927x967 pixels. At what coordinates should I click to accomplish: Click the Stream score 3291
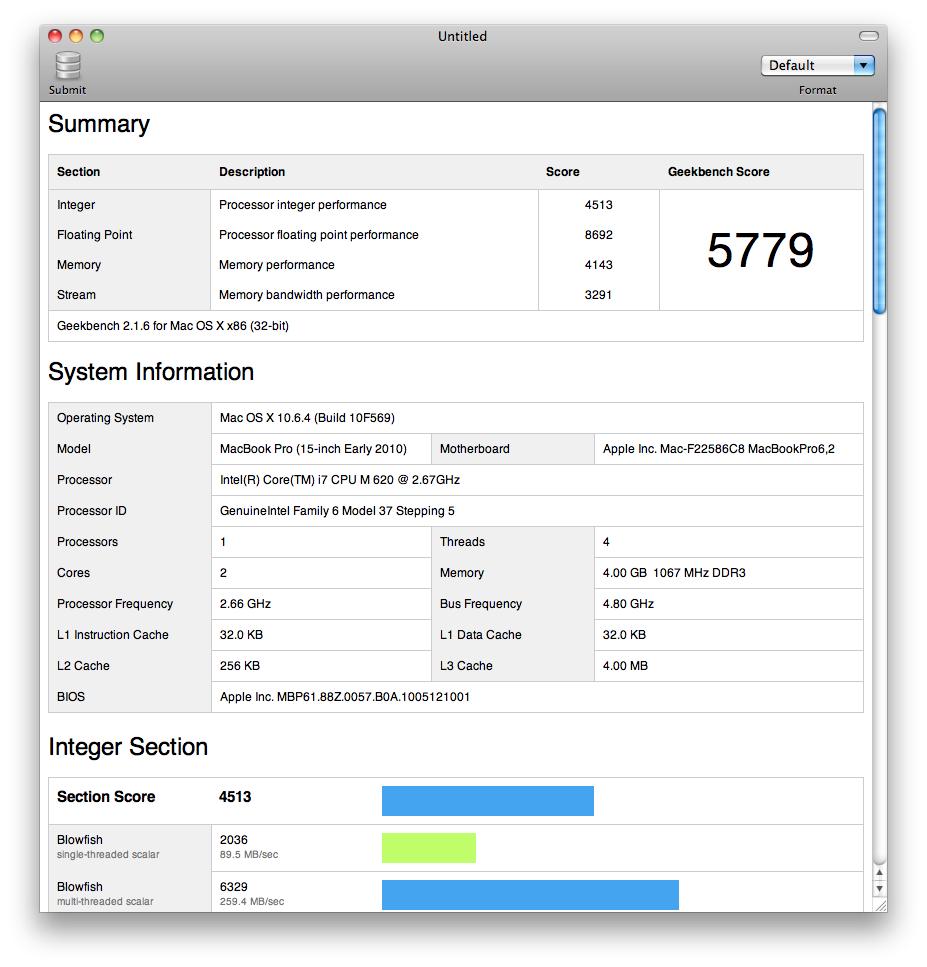pos(598,295)
